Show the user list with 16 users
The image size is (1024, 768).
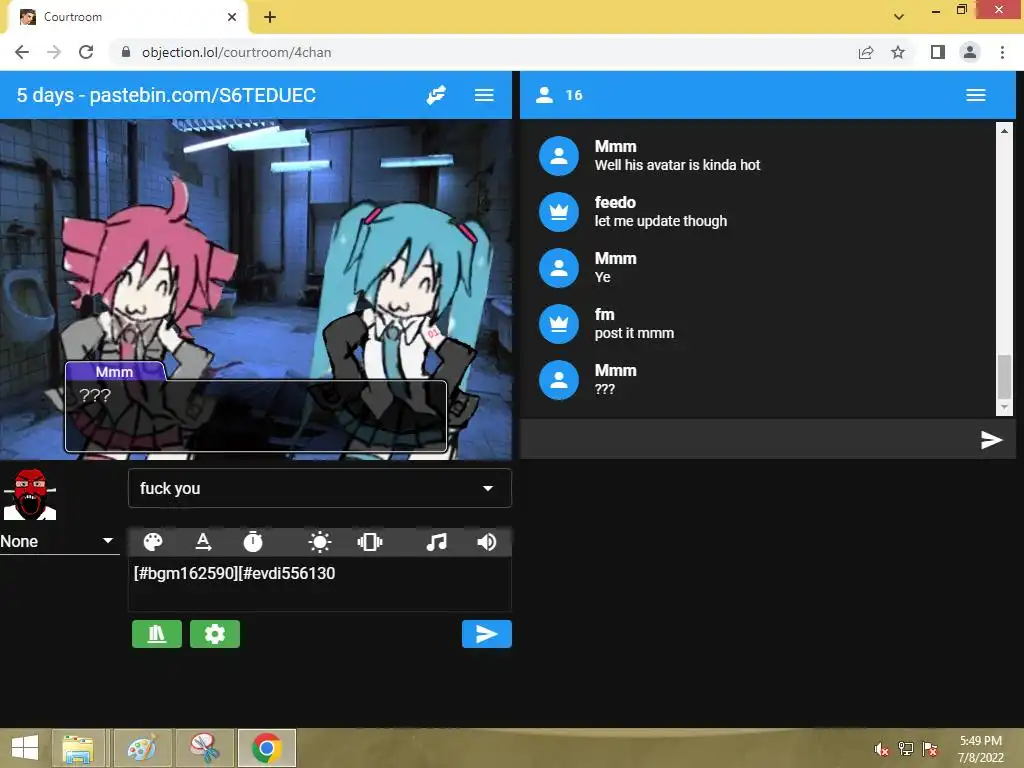[x=558, y=95]
